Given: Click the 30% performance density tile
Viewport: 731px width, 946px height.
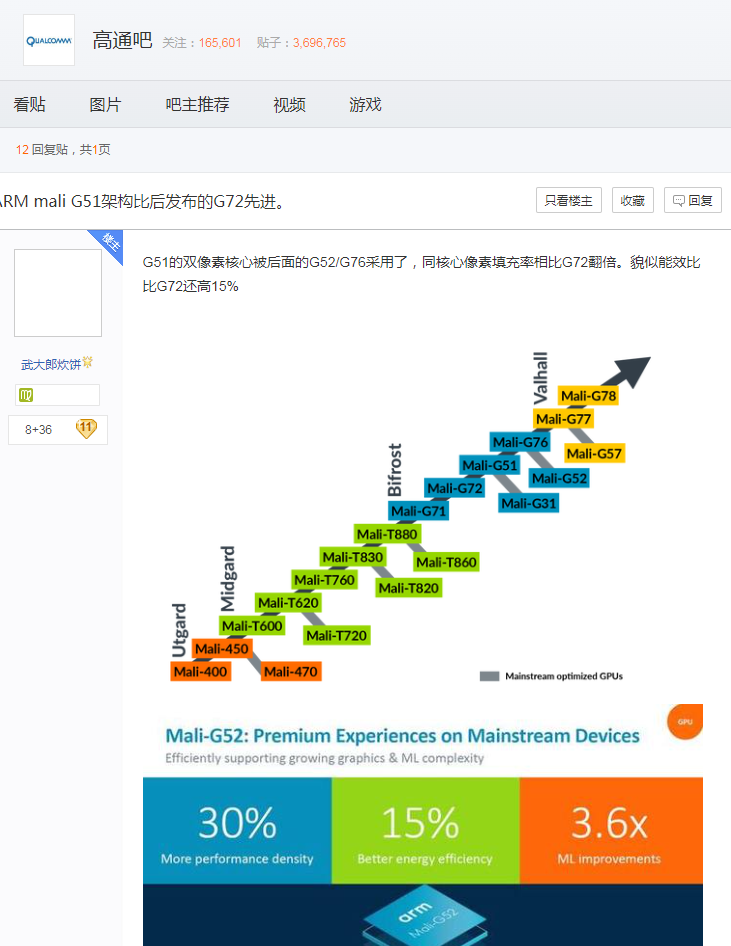Looking at the screenshot, I should tap(237, 831).
